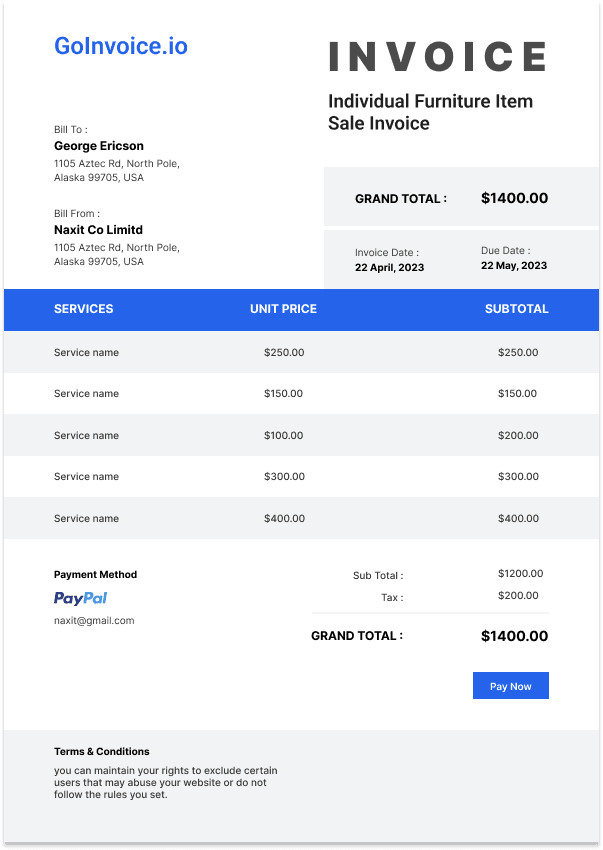Viewport: 603px width, 850px height.
Task: Click the SERVICES column header
Action: (84, 309)
